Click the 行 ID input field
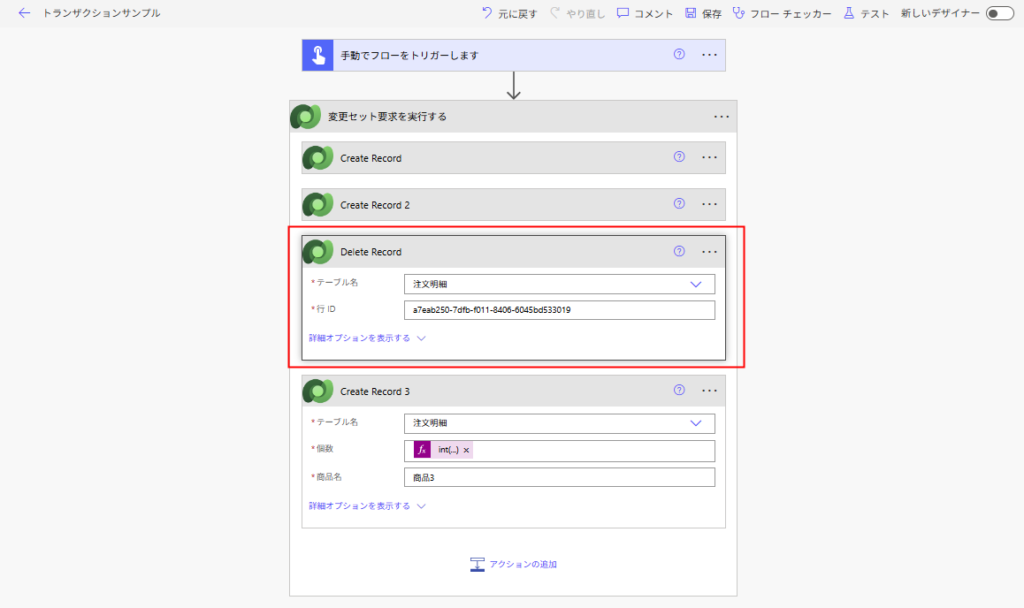This screenshot has height=608, width=1024. [x=559, y=310]
